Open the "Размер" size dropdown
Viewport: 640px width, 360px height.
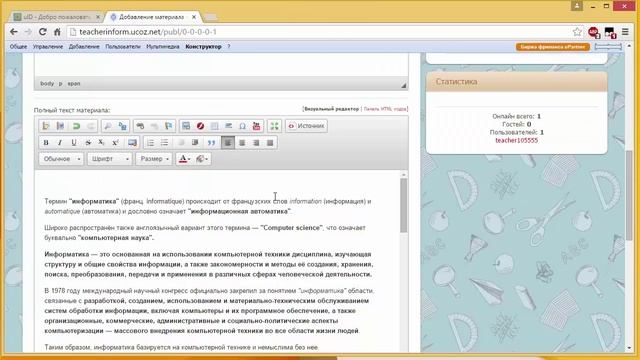(154, 159)
